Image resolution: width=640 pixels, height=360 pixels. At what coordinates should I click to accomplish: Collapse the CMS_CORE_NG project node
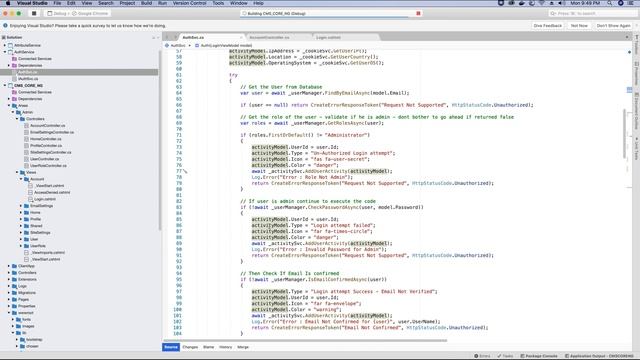coord(5,86)
